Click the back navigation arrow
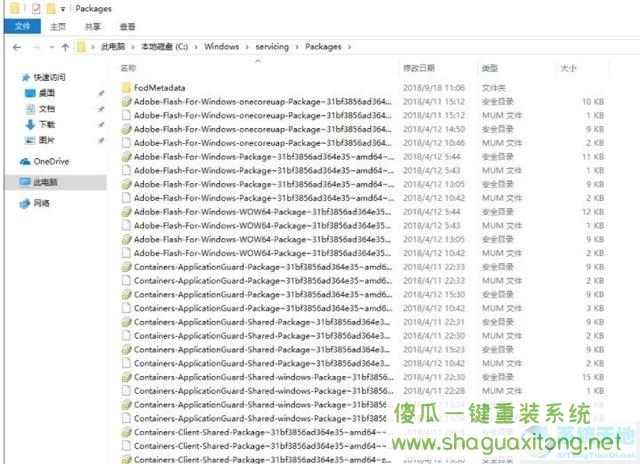Viewport: 640px width, 464px height. point(17,47)
